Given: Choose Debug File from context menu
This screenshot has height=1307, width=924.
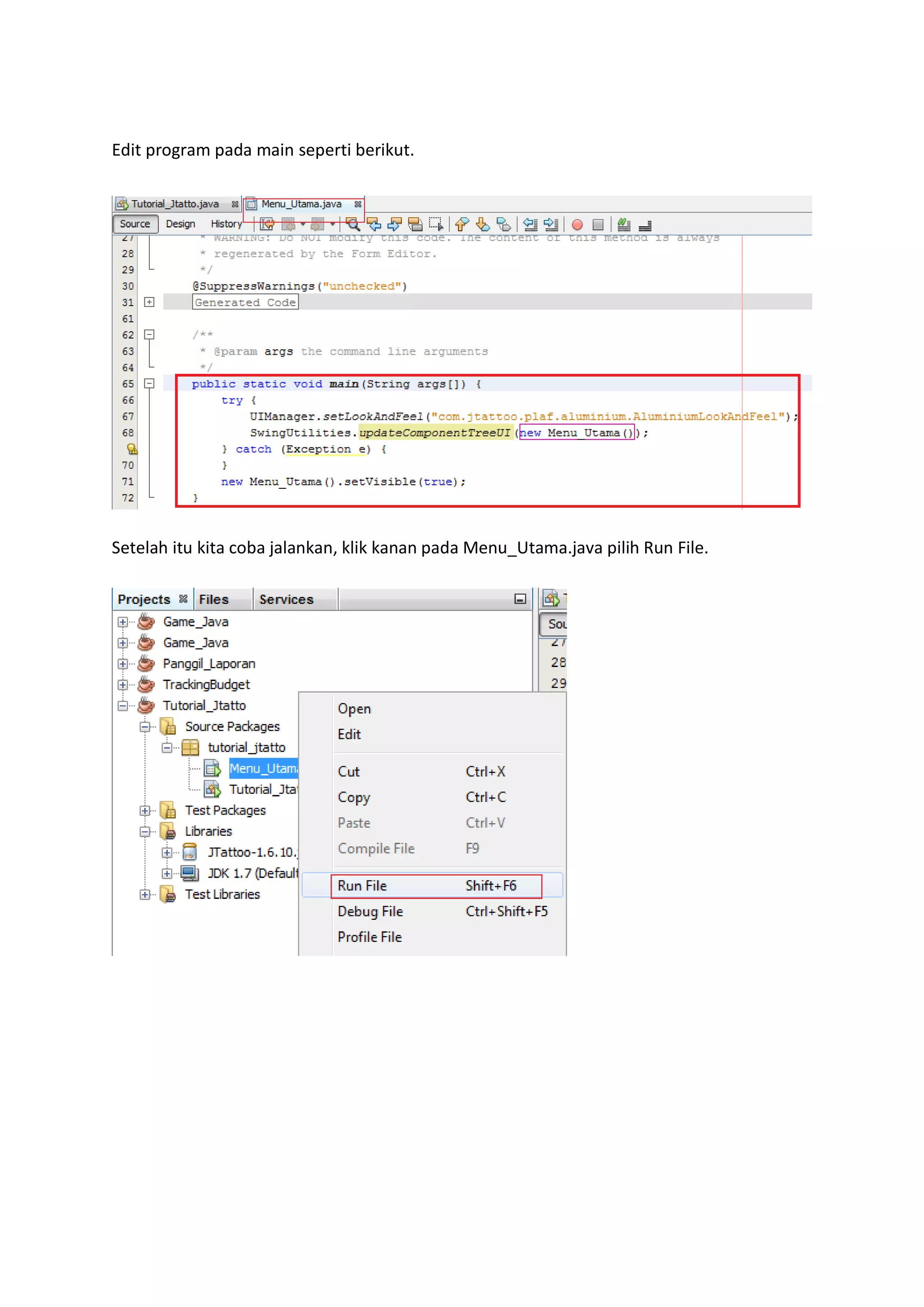Looking at the screenshot, I should coord(433,911).
